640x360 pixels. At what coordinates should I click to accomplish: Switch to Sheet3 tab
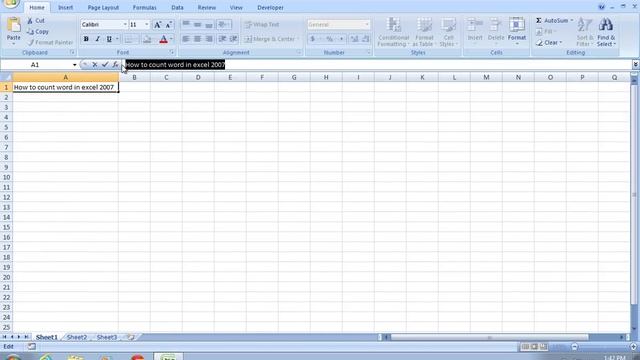(x=107, y=337)
